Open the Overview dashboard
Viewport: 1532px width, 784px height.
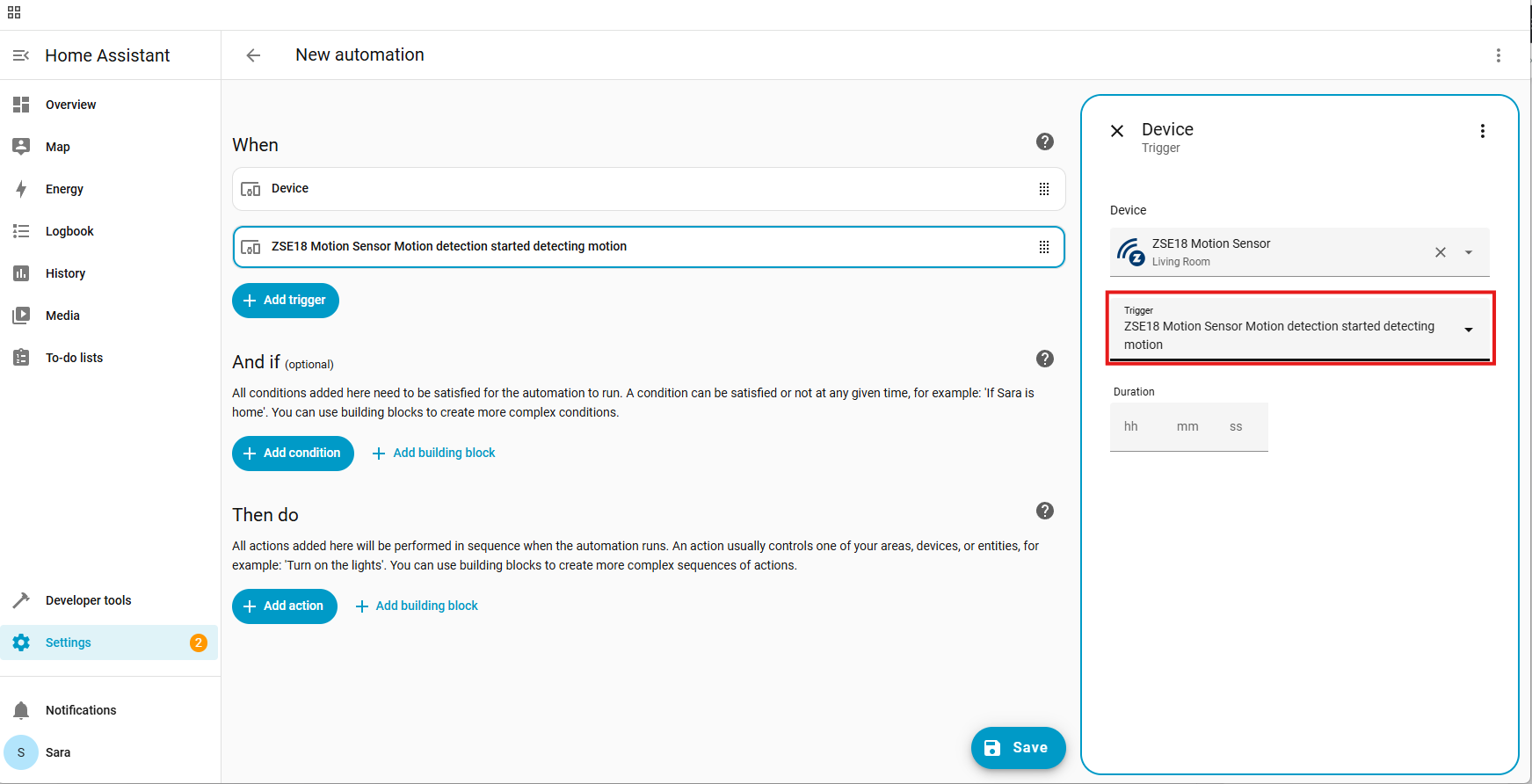tap(110, 105)
